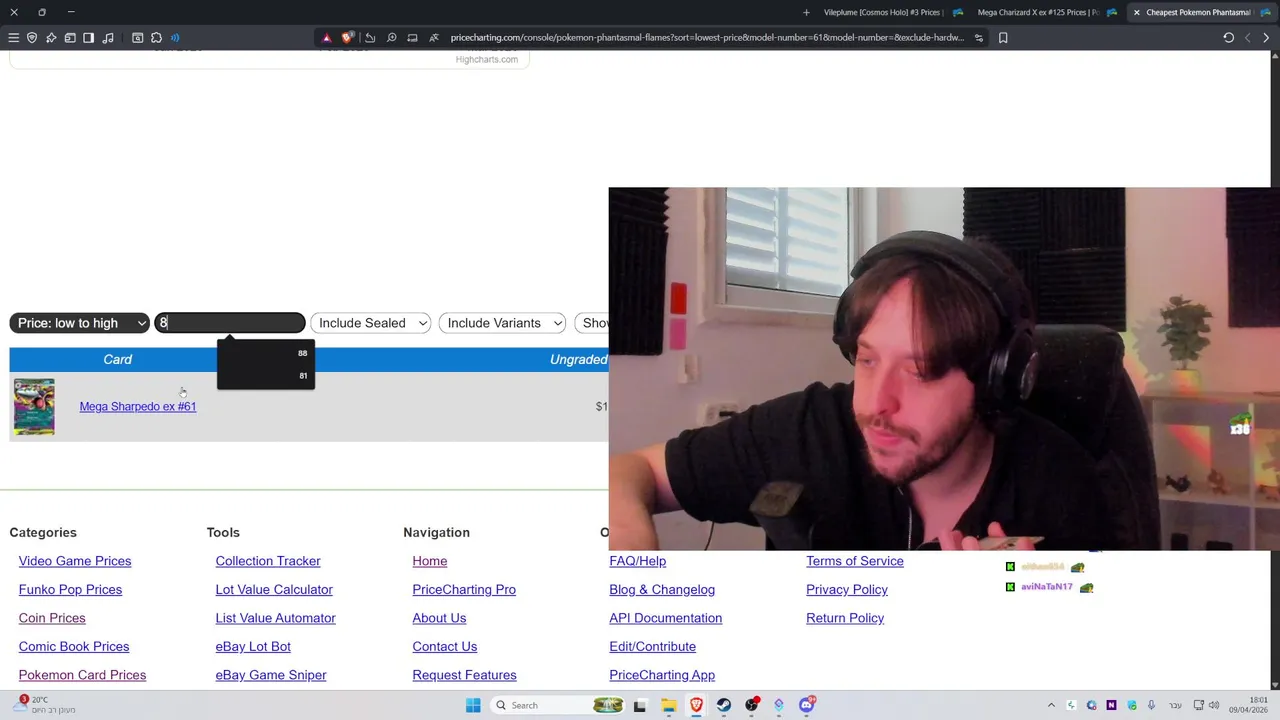Open the Brave Shields lion icon
This screenshot has height=720, width=1280.
point(347,38)
